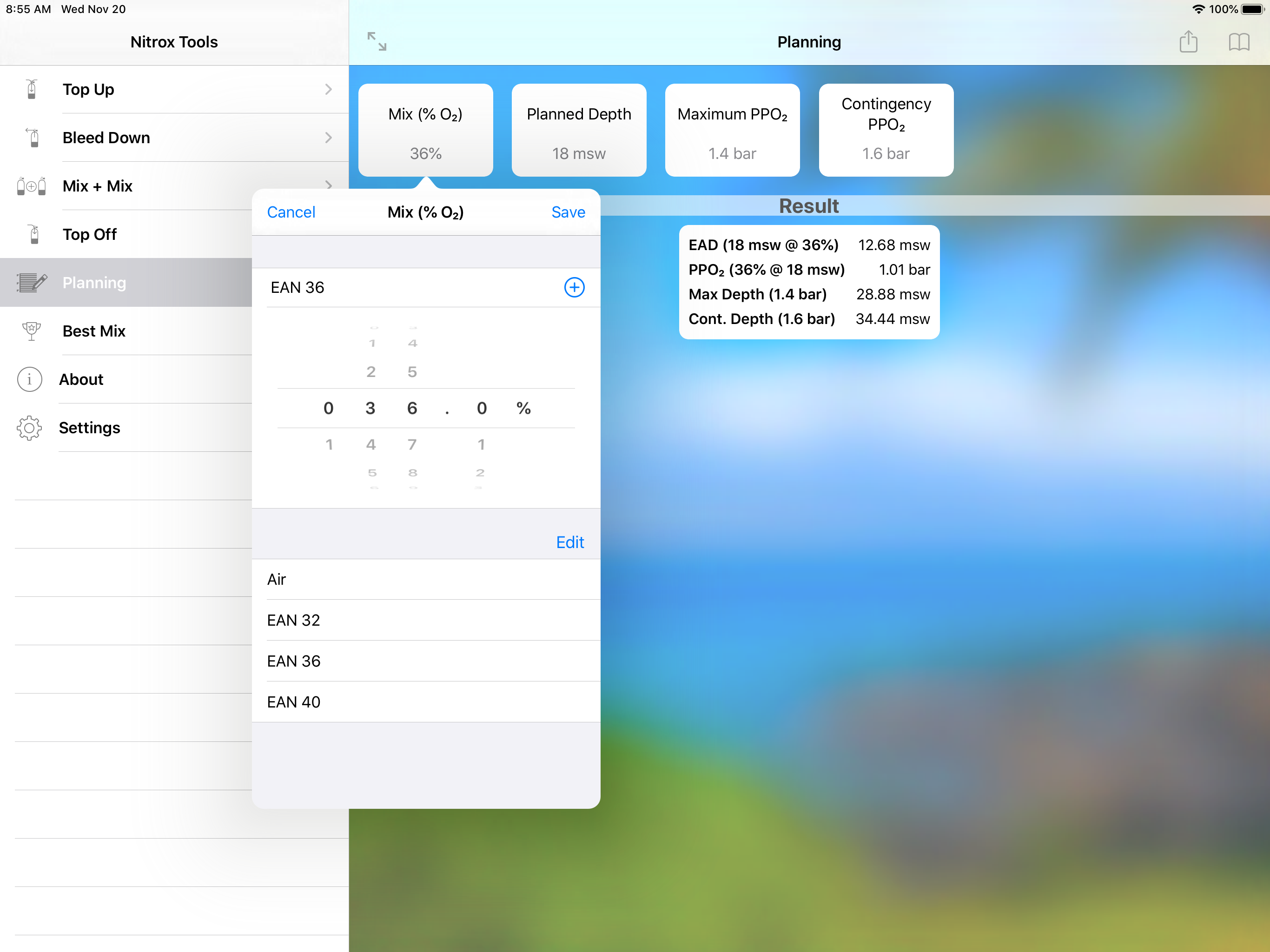The height and width of the screenshot is (952, 1270).
Task: Open the Planned Depth selector card
Action: click(x=579, y=130)
